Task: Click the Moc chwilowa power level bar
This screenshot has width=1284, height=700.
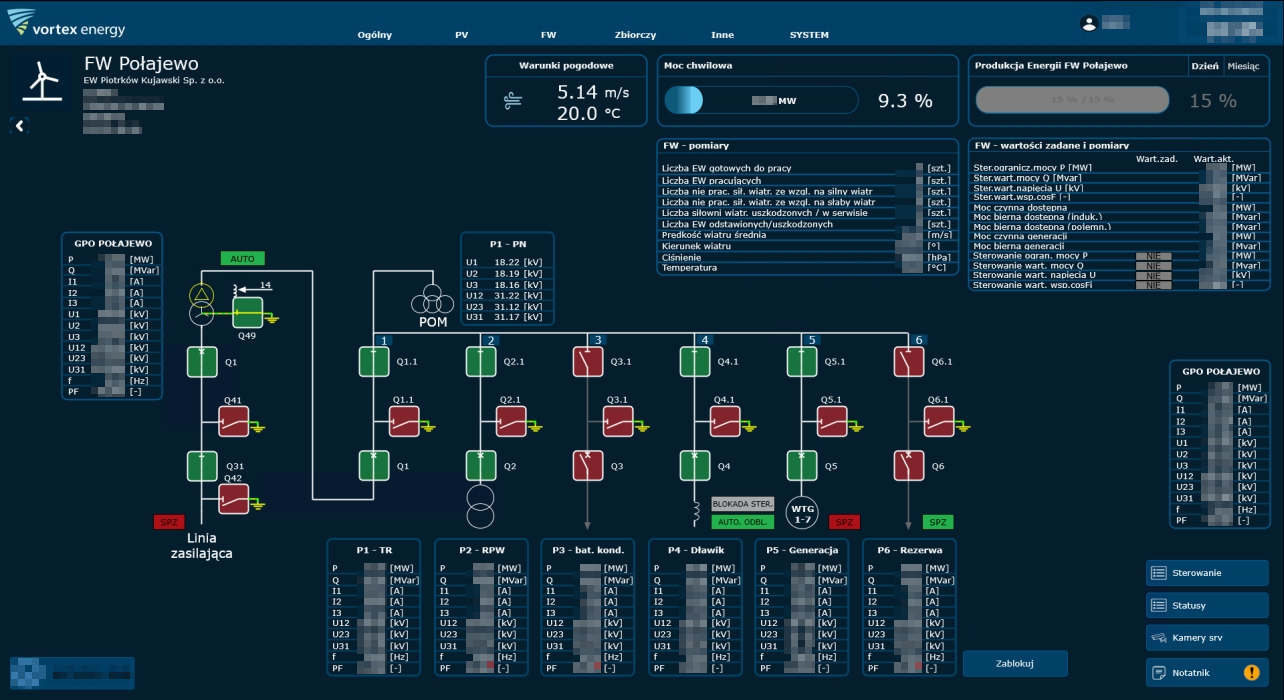Action: (761, 101)
